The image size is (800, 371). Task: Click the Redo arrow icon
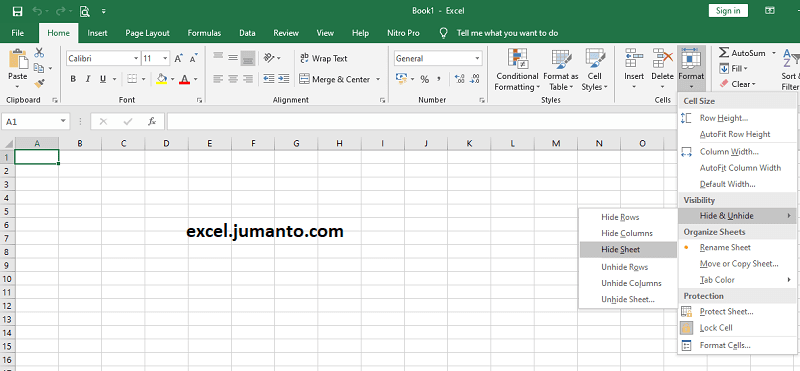click(x=60, y=11)
